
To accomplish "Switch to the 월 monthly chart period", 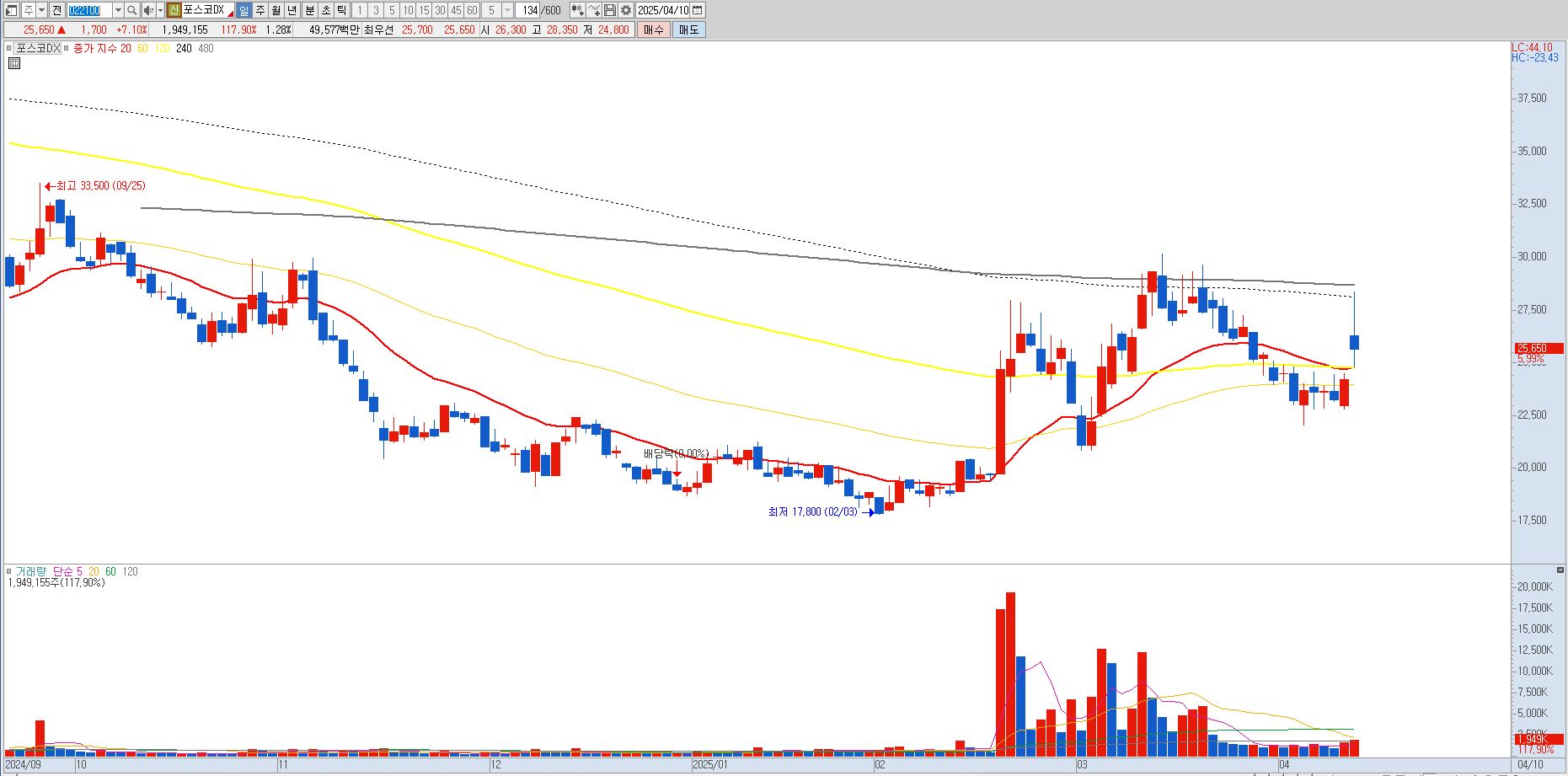I will (x=276, y=10).
